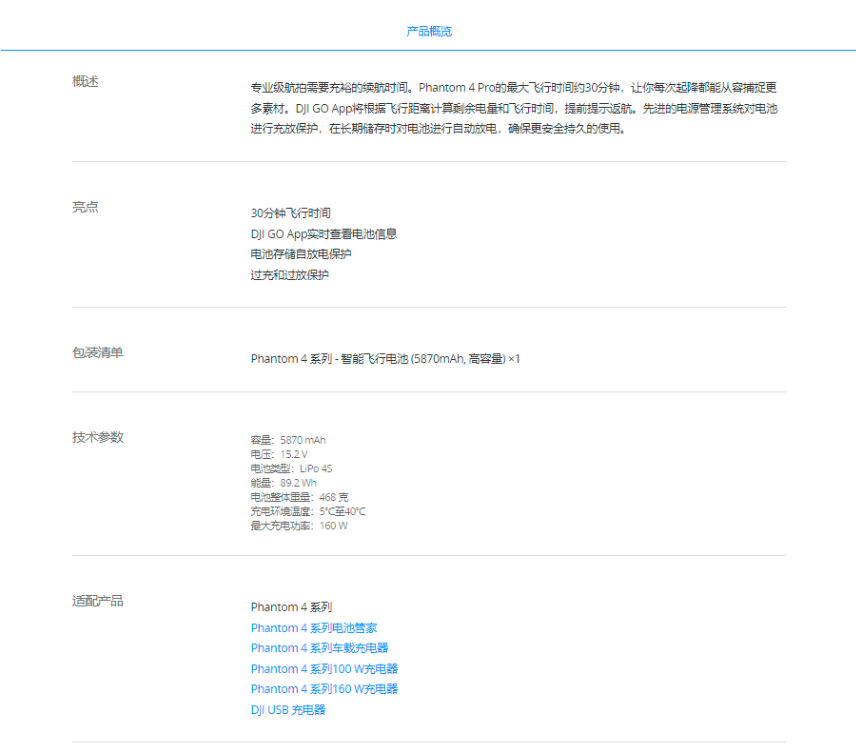This screenshot has width=856, height=744.
Task: Click the 电池类型: LiPo 4S spec
Action: point(291,468)
